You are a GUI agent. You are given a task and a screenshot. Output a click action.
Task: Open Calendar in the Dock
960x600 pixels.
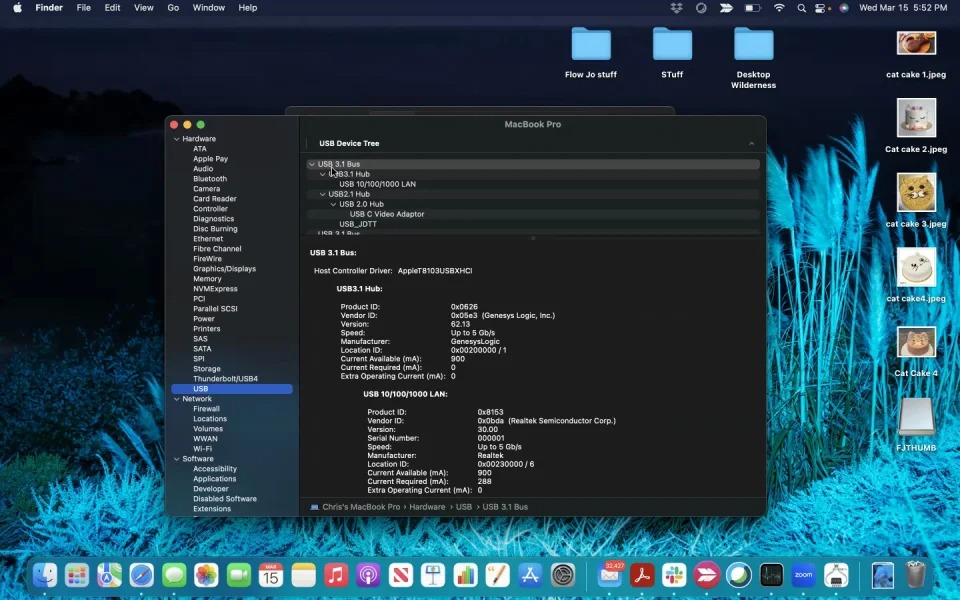point(271,575)
